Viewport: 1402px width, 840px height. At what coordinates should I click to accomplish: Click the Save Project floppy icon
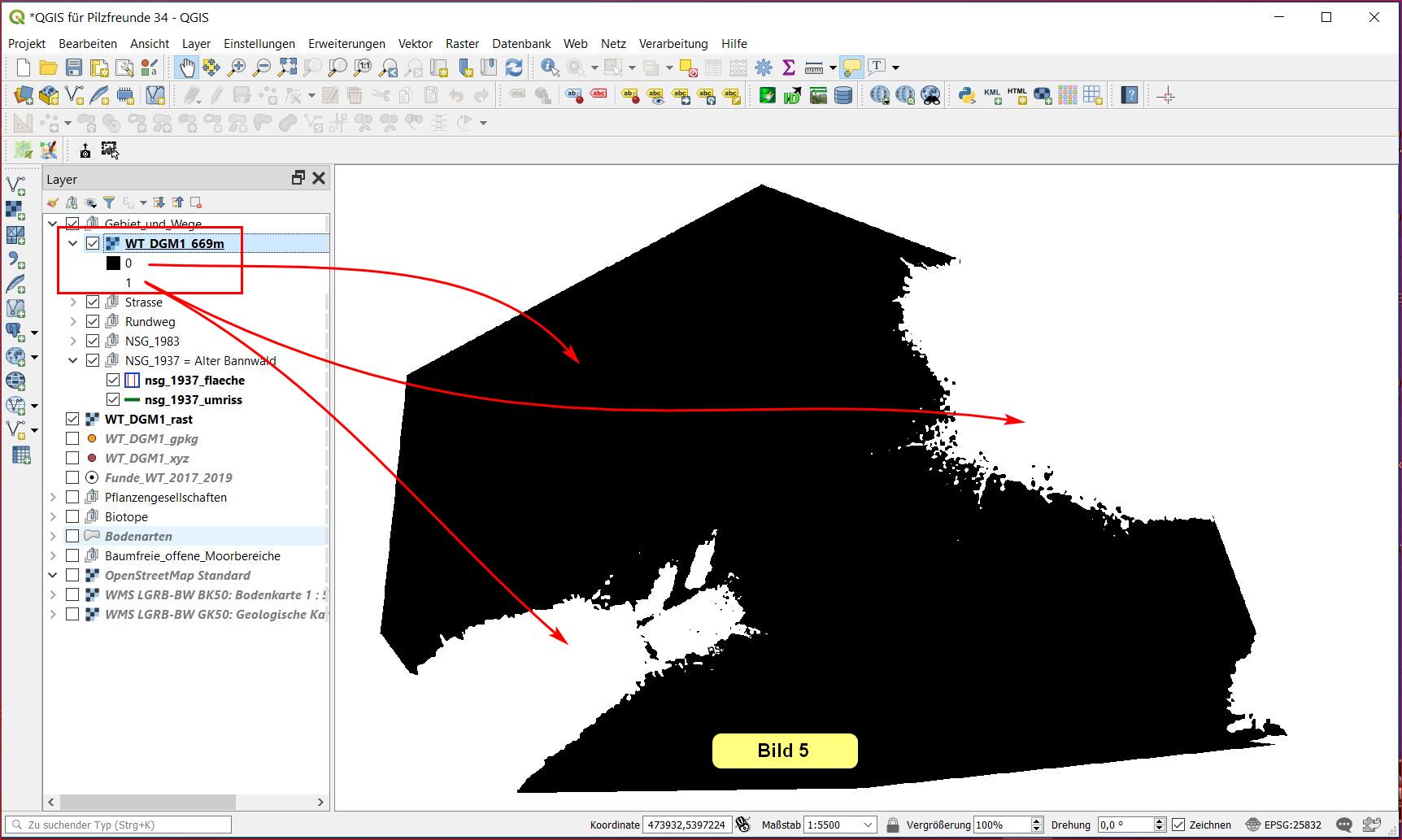tap(74, 67)
